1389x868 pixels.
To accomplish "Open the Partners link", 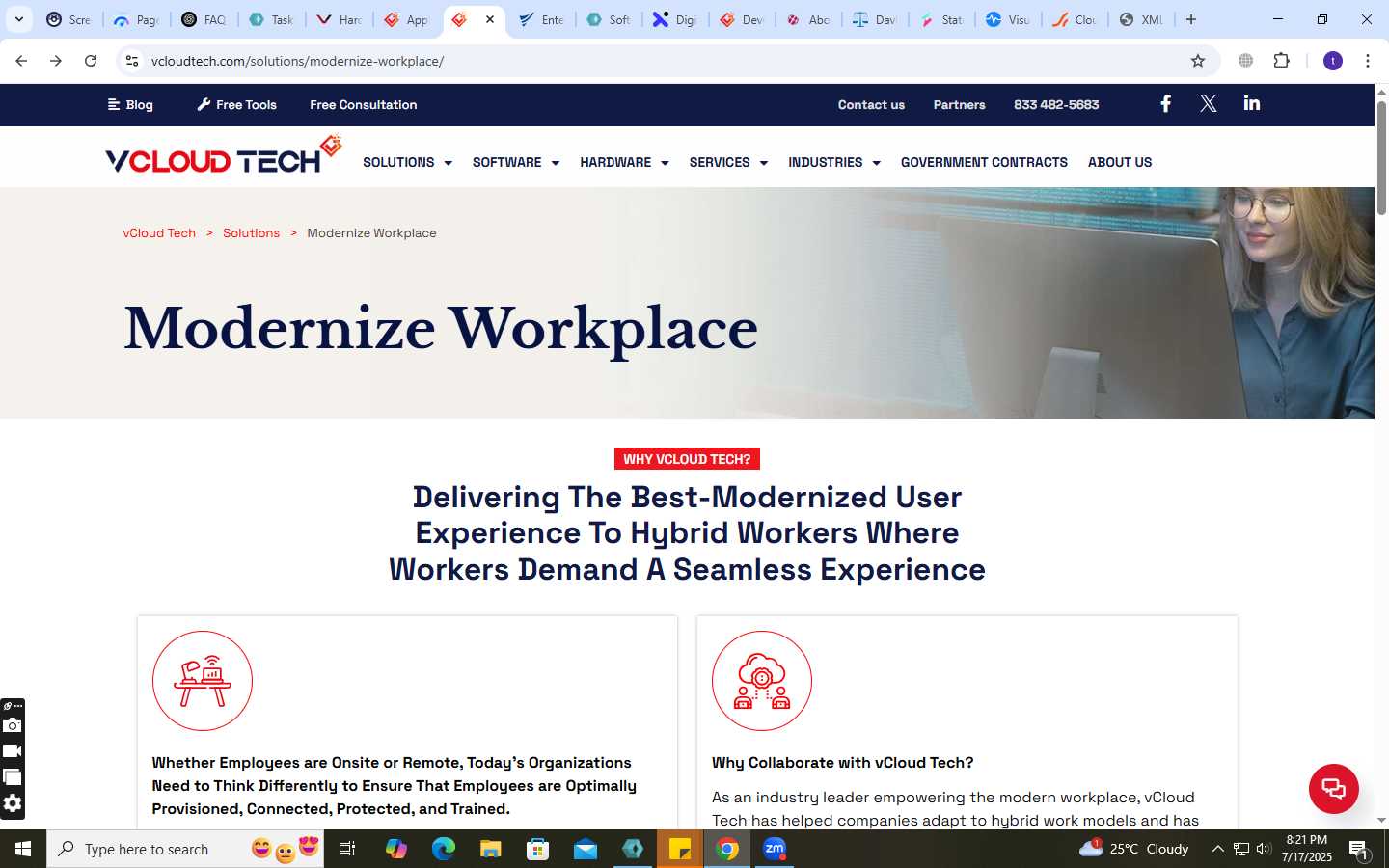I will [959, 104].
